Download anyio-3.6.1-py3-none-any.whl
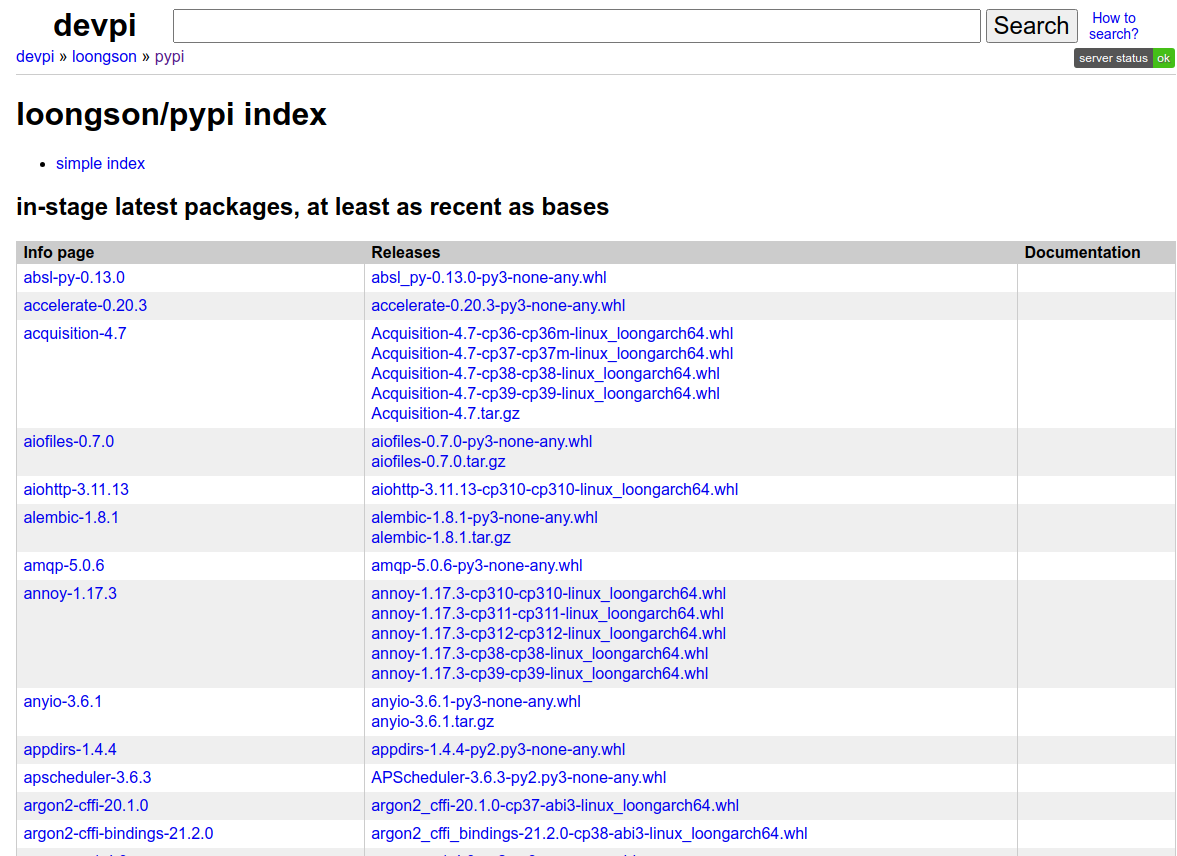Viewport: 1177px width, 856px height. 475,701
